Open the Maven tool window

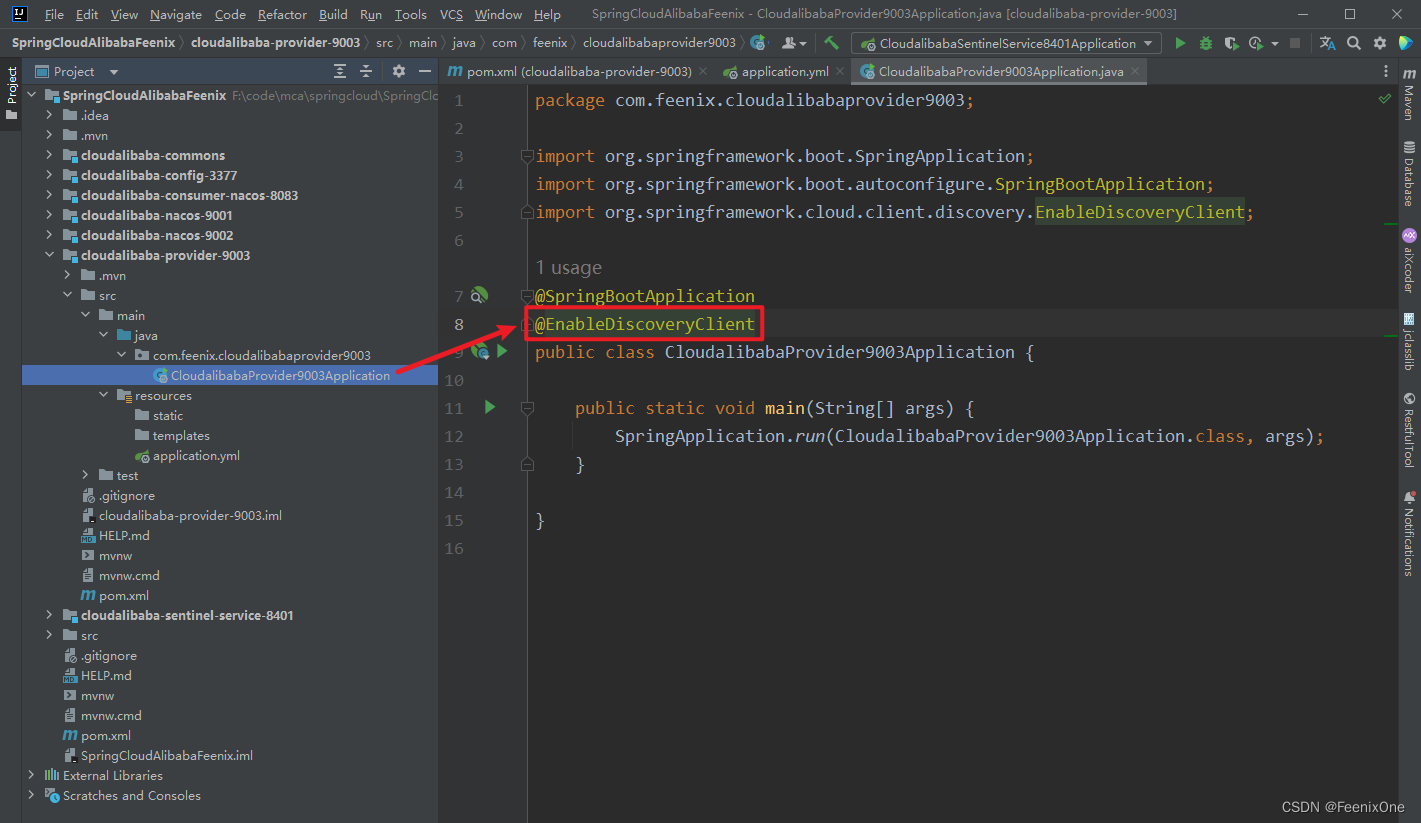coord(1409,95)
